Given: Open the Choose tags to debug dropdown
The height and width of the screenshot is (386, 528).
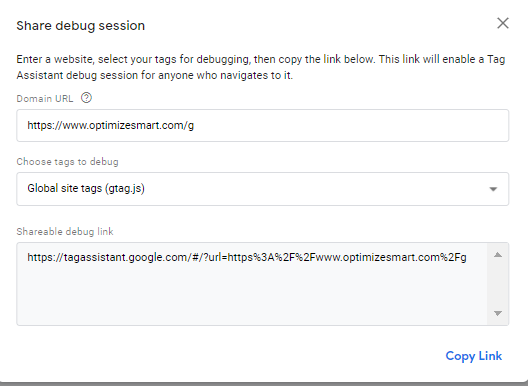Looking at the screenshot, I should 263,189.
